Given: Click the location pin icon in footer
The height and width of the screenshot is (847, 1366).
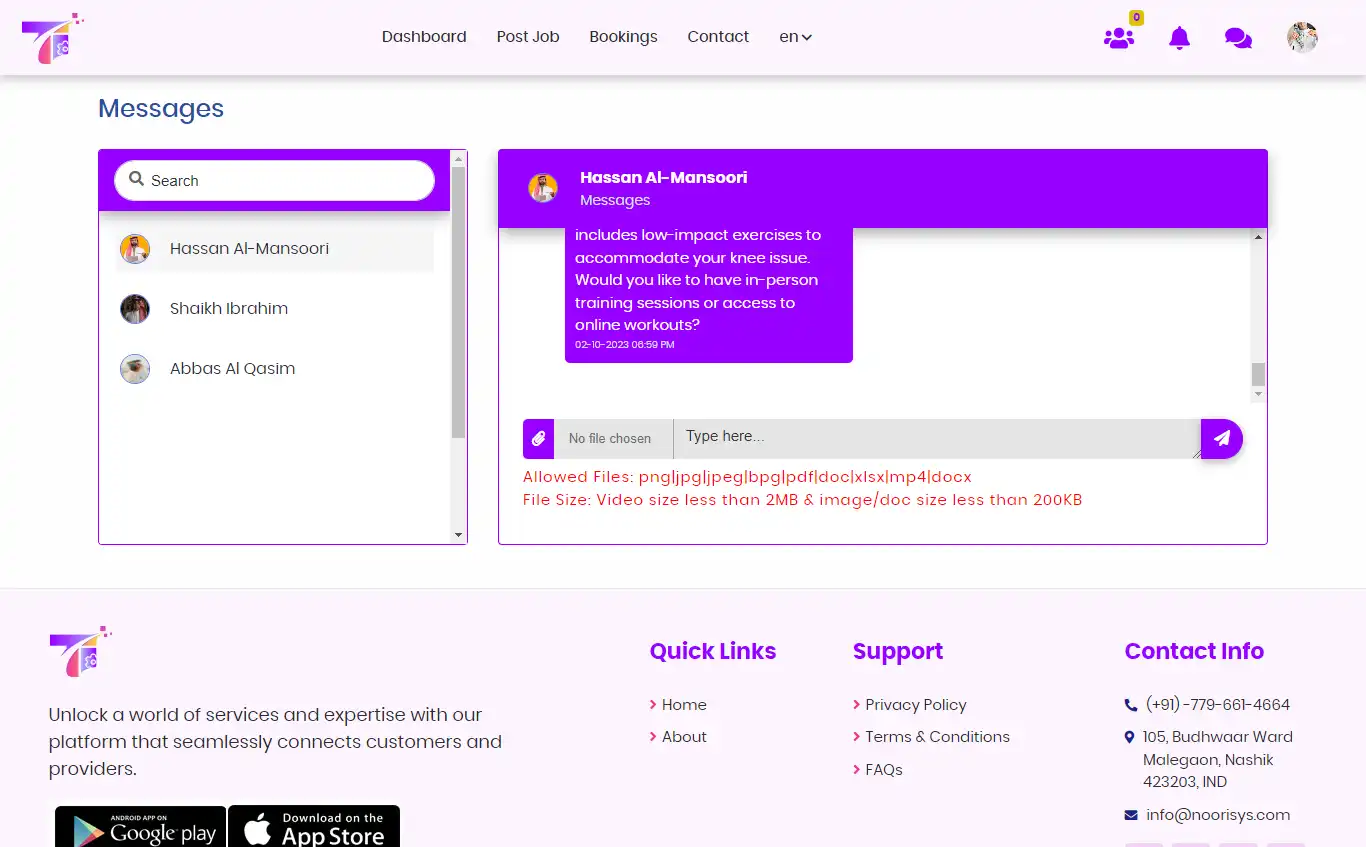Looking at the screenshot, I should point(1131,737).
